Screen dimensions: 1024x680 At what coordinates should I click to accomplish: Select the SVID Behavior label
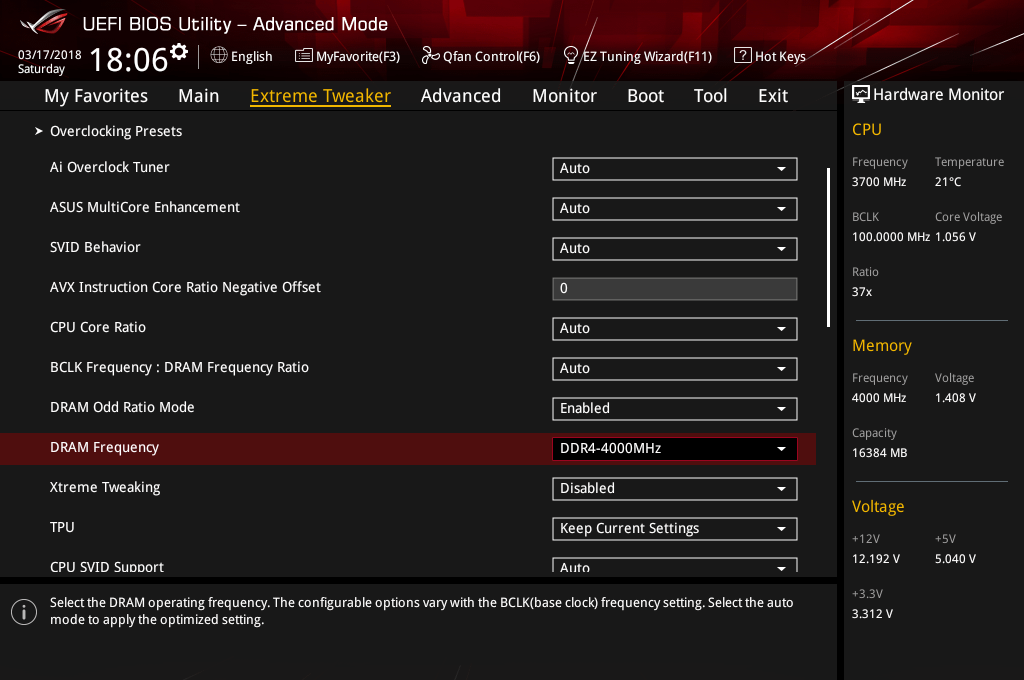(x=95, y=247)
